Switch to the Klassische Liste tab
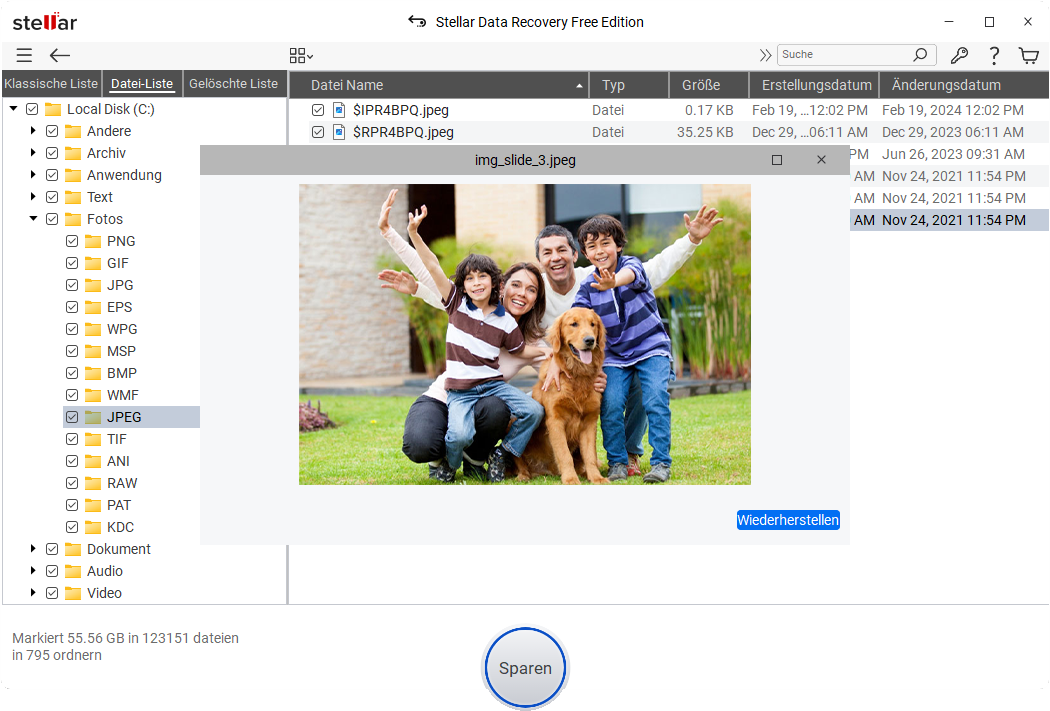This screenshot has width=1050, height=711. (x=51, y=84)
